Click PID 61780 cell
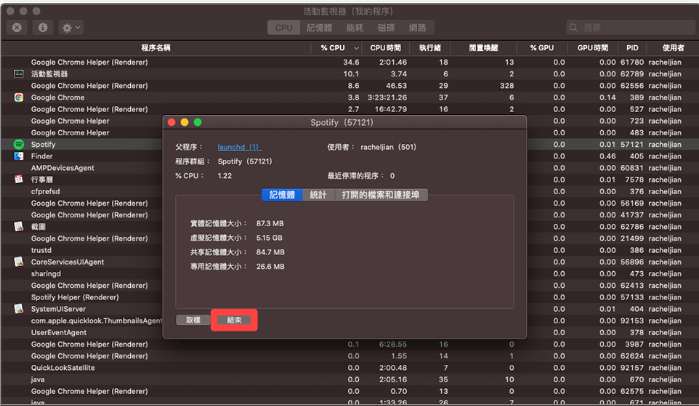 (x=632, y=62)
